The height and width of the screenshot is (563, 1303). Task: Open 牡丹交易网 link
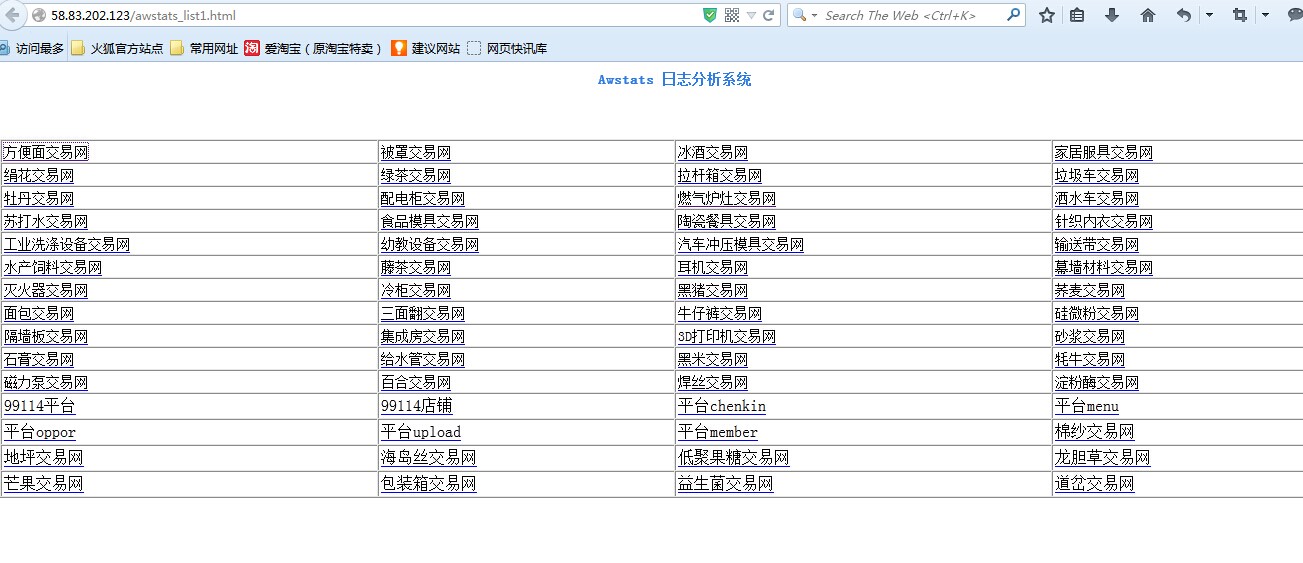[39, 198]
